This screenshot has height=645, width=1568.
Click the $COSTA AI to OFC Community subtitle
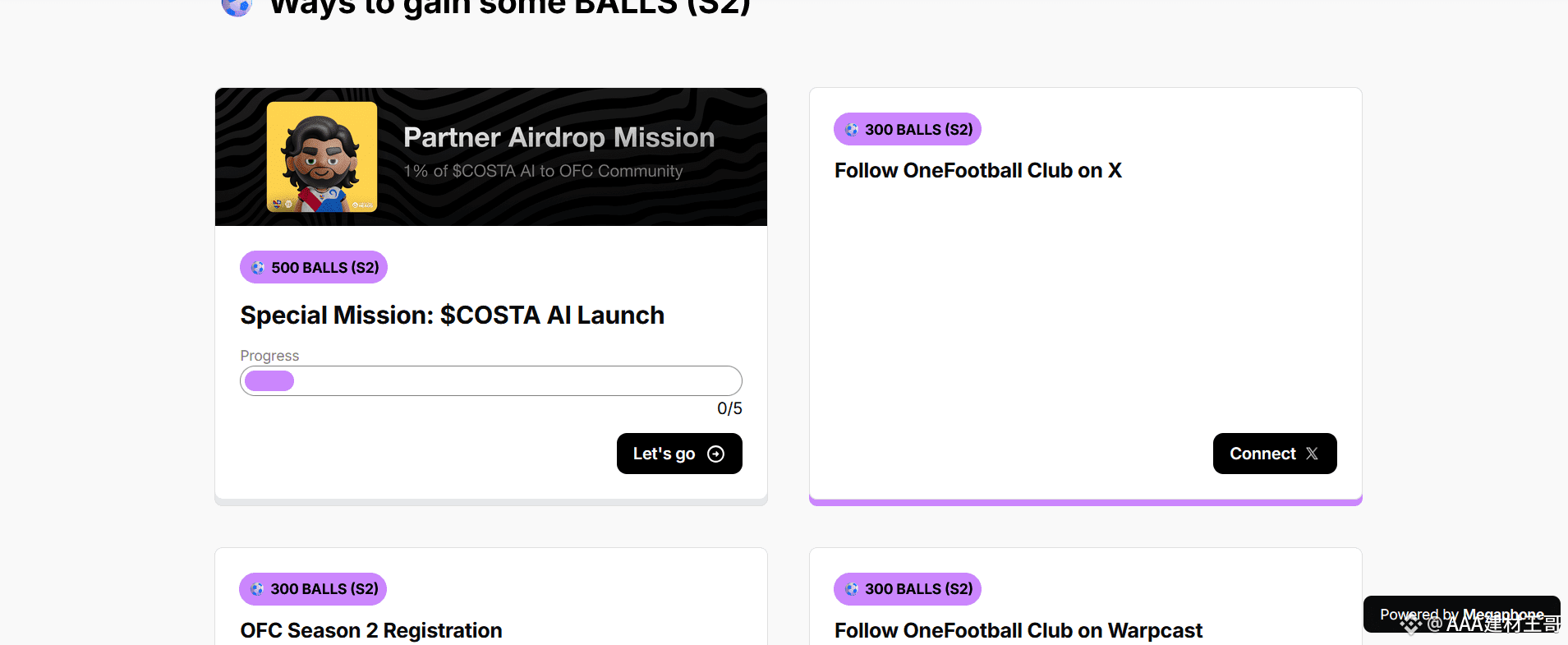point(543,171)
